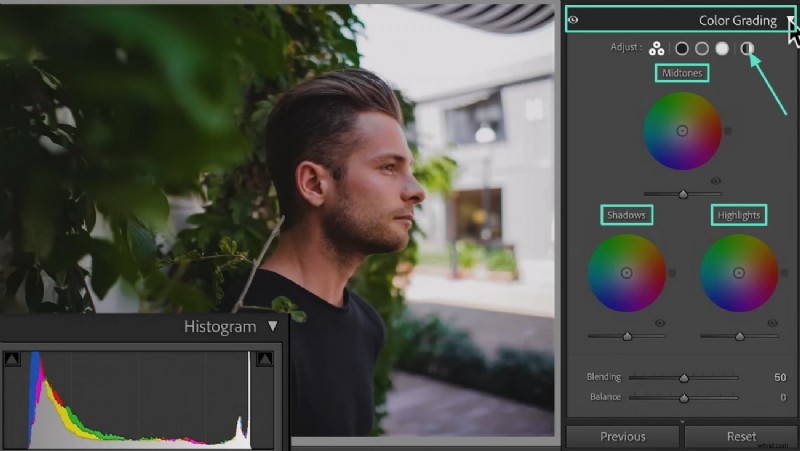800x451 pixels.
Task: Collapse the Histogram panel triangle
Action: (273, 326)
